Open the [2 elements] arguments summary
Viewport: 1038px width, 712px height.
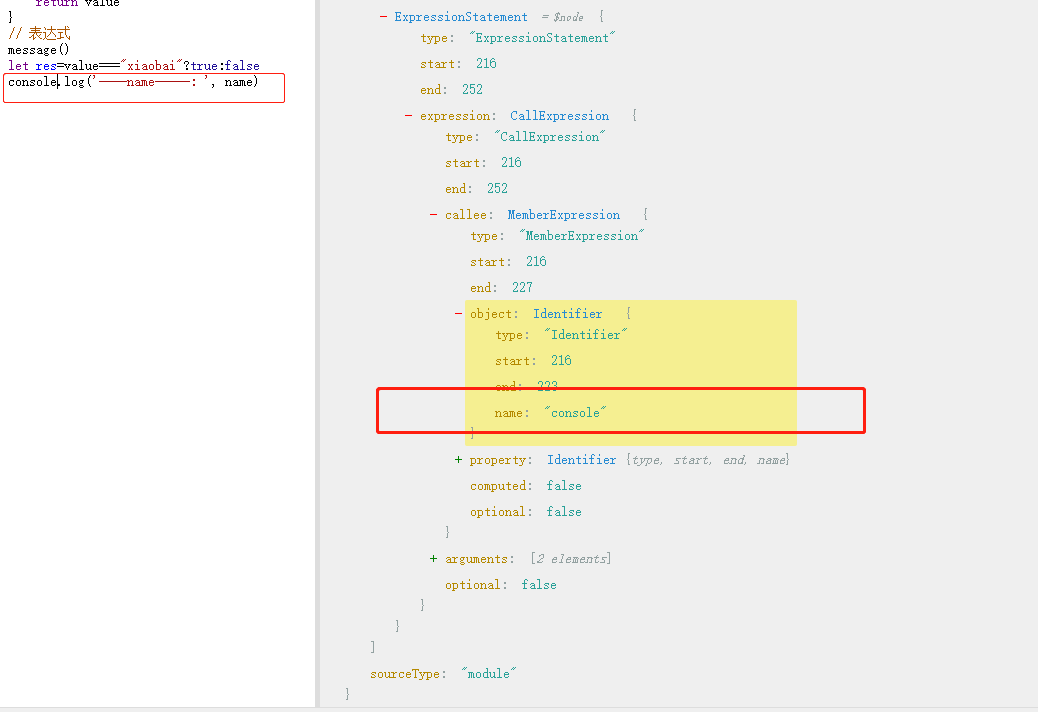(570, 559)
